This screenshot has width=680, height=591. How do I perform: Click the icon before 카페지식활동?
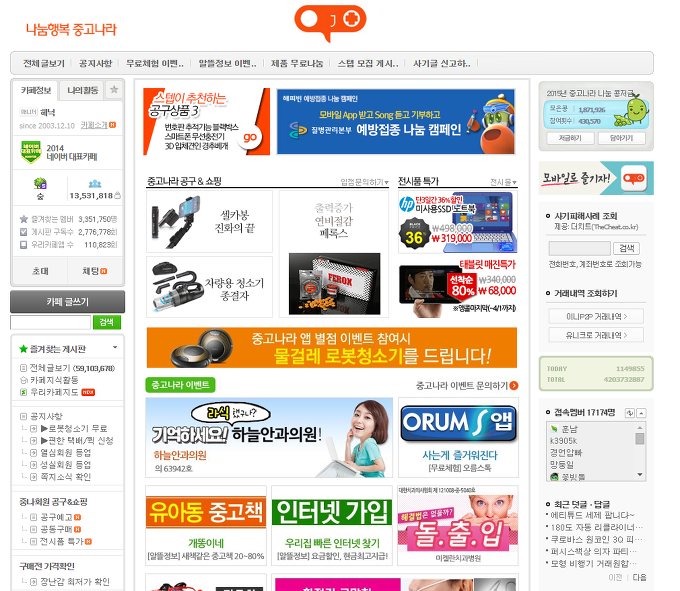pos(24,380)
